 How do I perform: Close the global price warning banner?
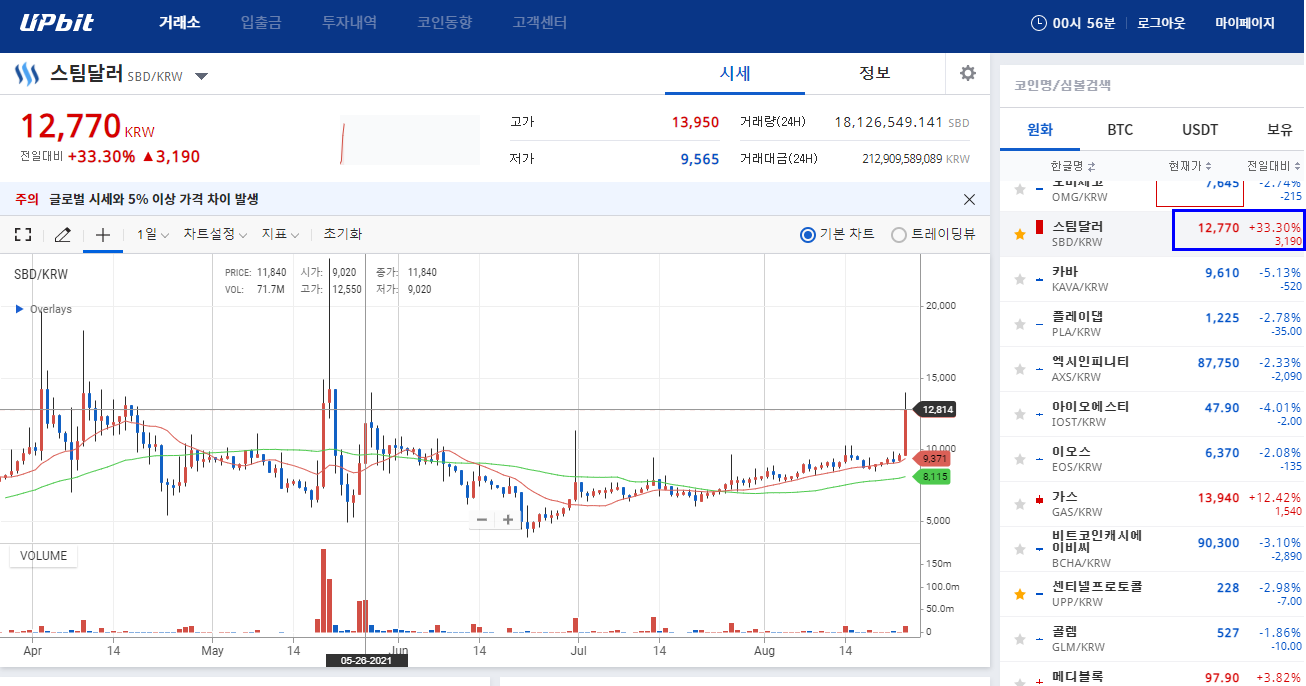(969, 199)
